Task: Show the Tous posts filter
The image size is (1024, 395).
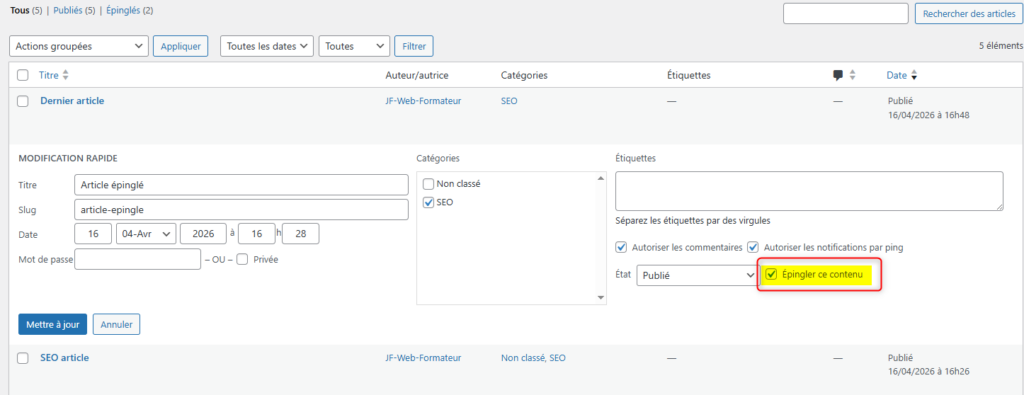Action: pyautogui.click(x=20, y=10)
